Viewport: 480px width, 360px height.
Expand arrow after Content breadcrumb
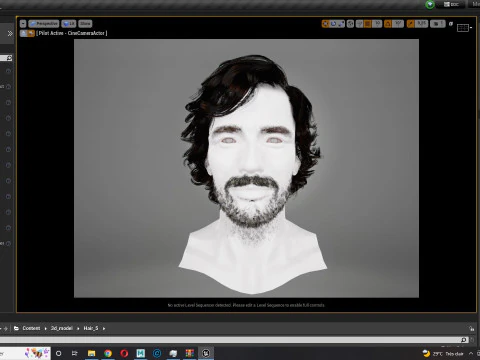[x=45, y=329]
